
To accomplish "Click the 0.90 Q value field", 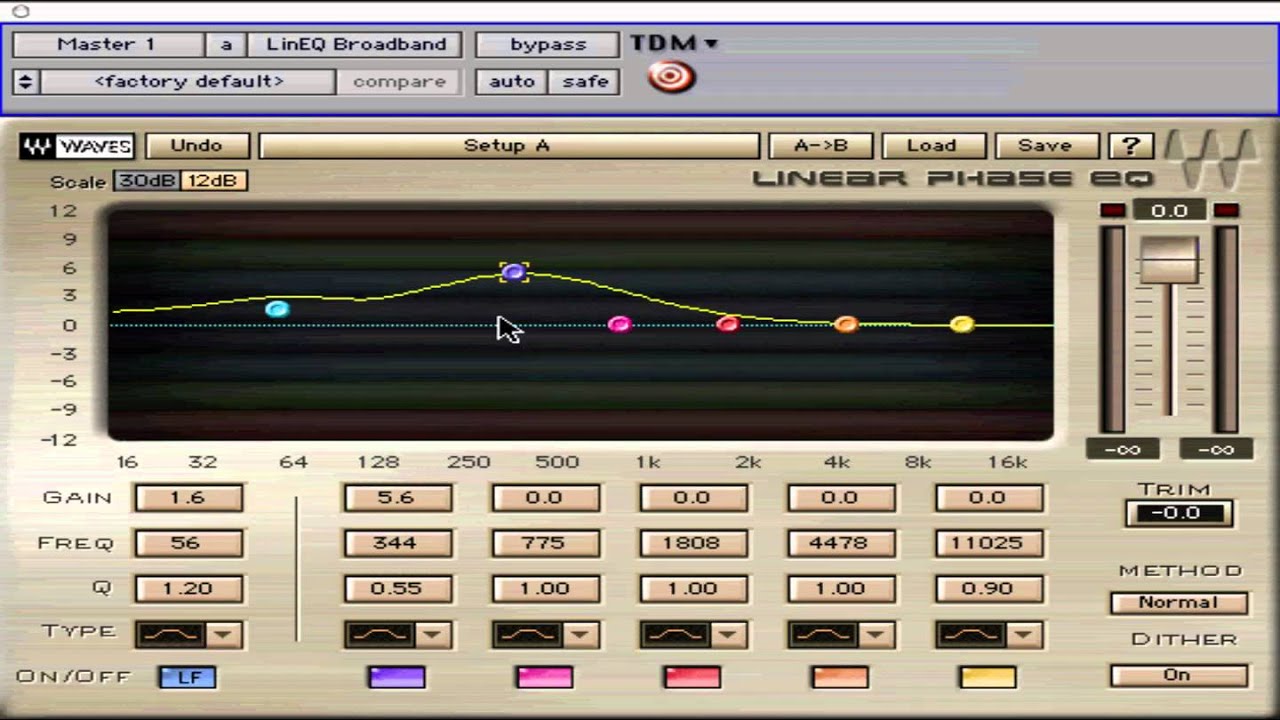I will pos(989,589).
